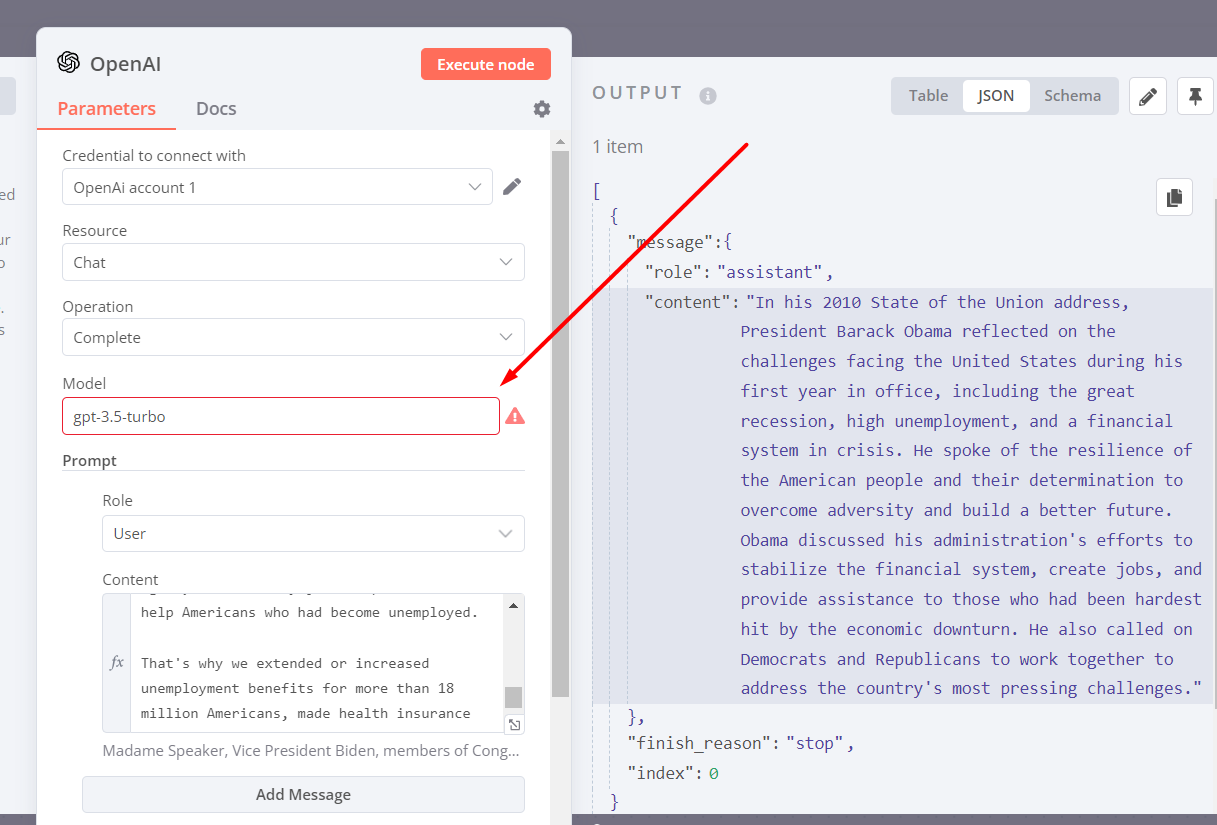Open the Resource dropdown showing Chat
This screenshot has height=825, width=1217.
click(x=293, y=262)
